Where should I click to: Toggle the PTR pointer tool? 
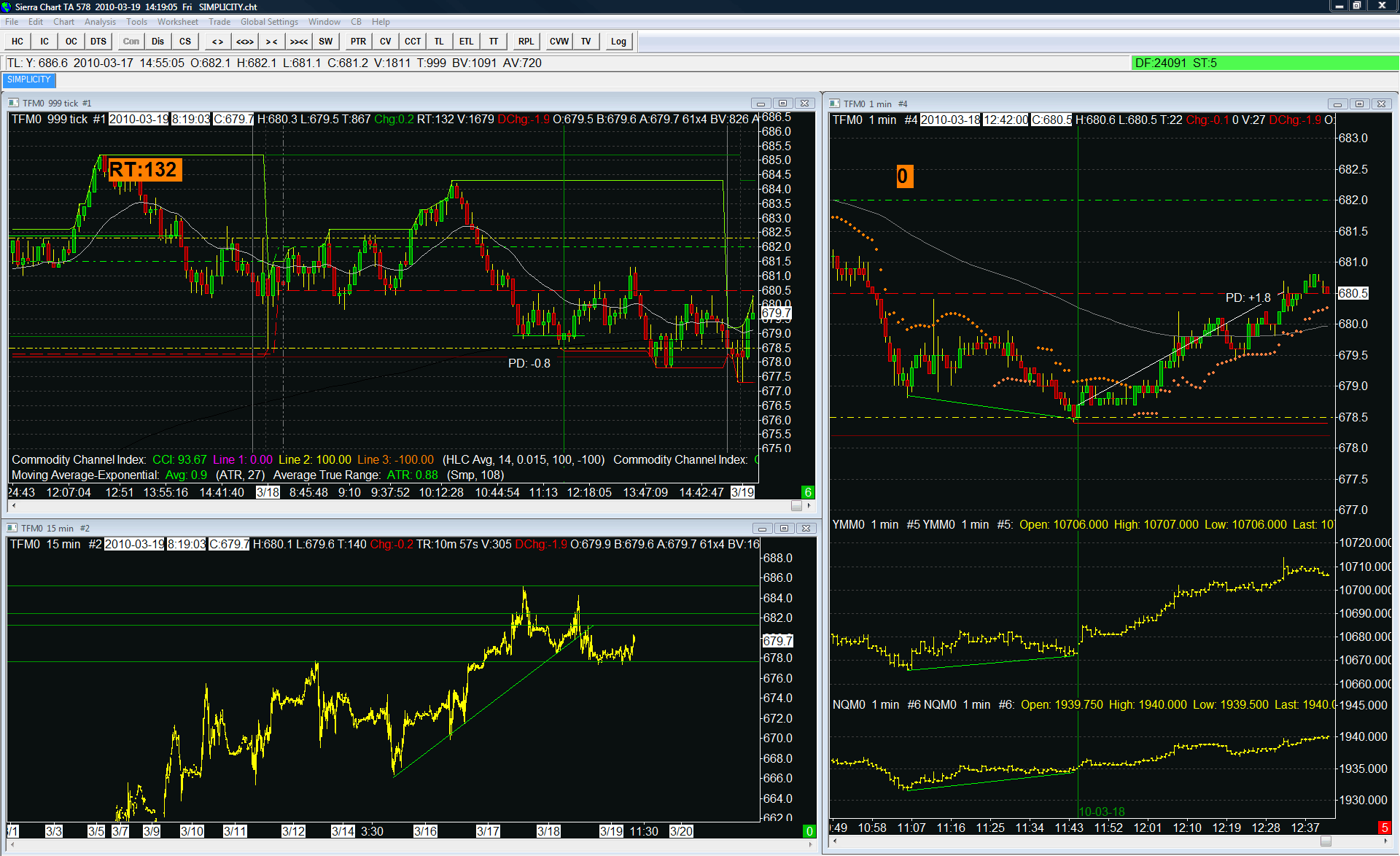pos(358,42)
